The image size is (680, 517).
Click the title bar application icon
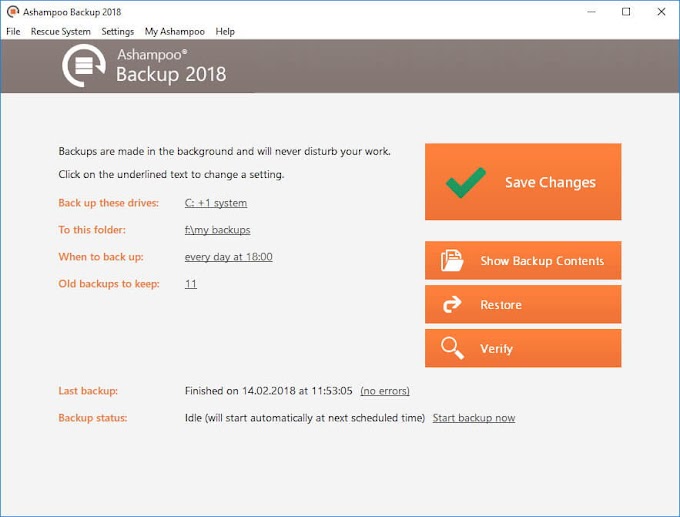click(13, 12)
